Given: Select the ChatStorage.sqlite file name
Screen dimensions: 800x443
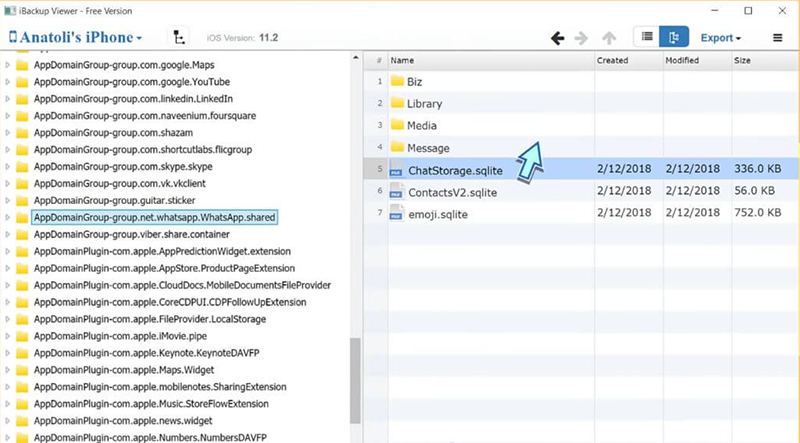Looking at the screenshot, I should [456, 170].
